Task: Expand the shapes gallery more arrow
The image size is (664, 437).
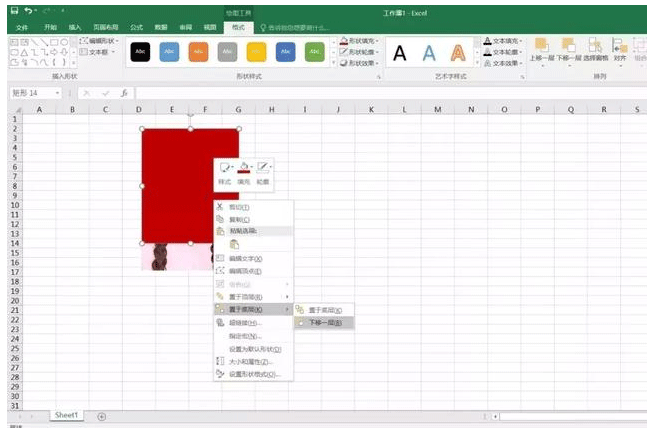Action: 74,63
